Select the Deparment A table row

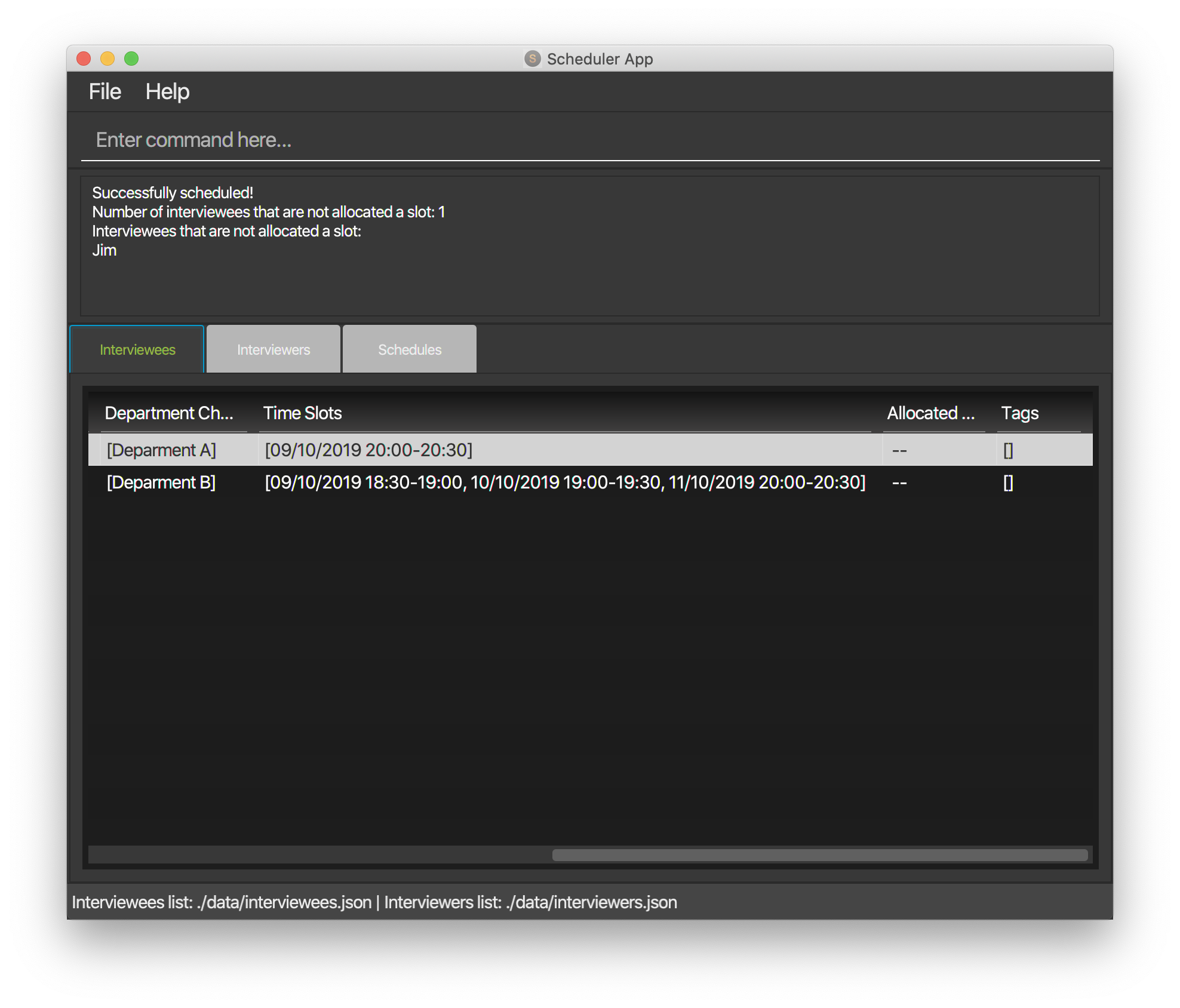[x=161, y=450]
